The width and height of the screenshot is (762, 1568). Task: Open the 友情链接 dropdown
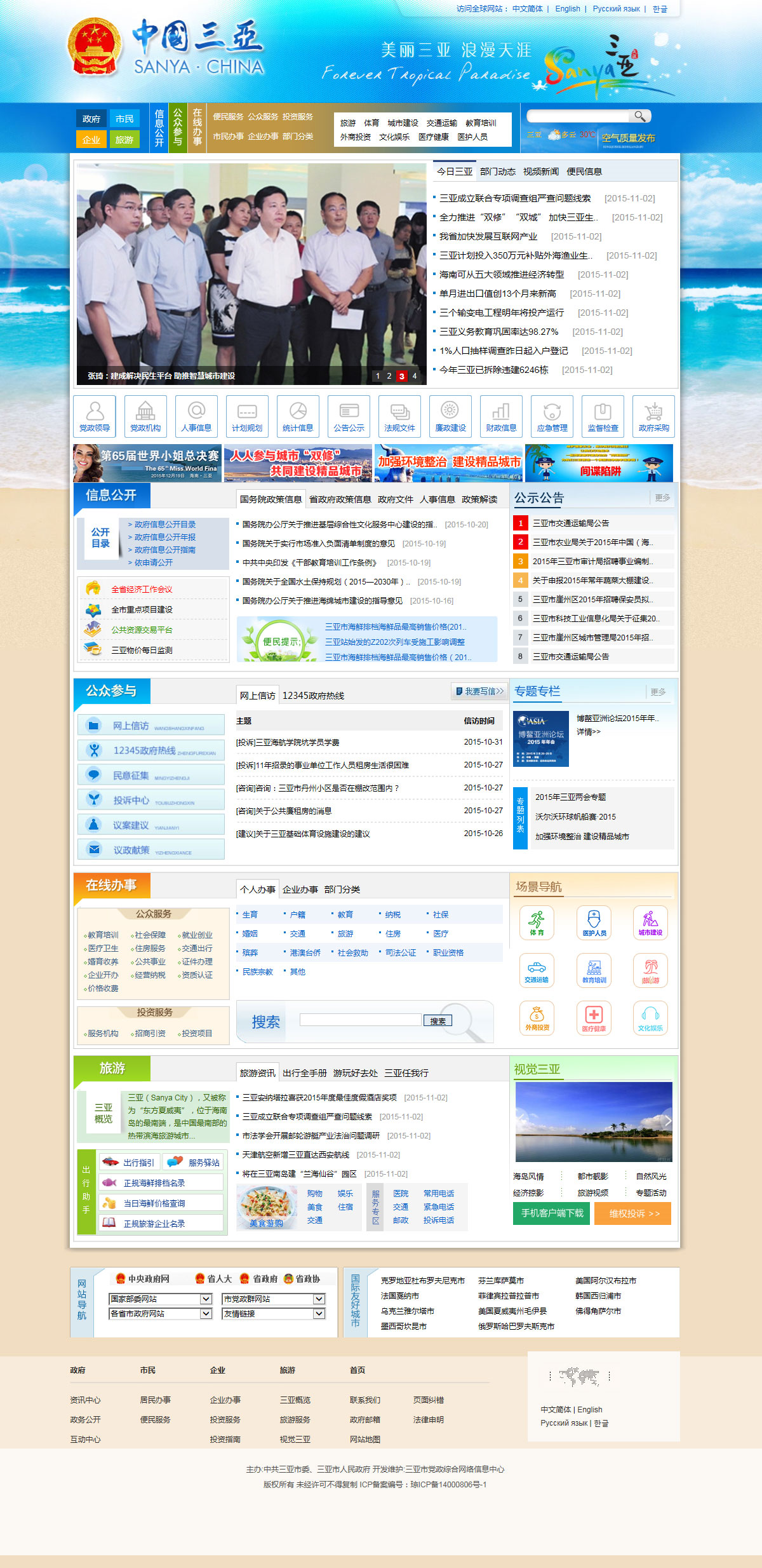click(273, 1313)
